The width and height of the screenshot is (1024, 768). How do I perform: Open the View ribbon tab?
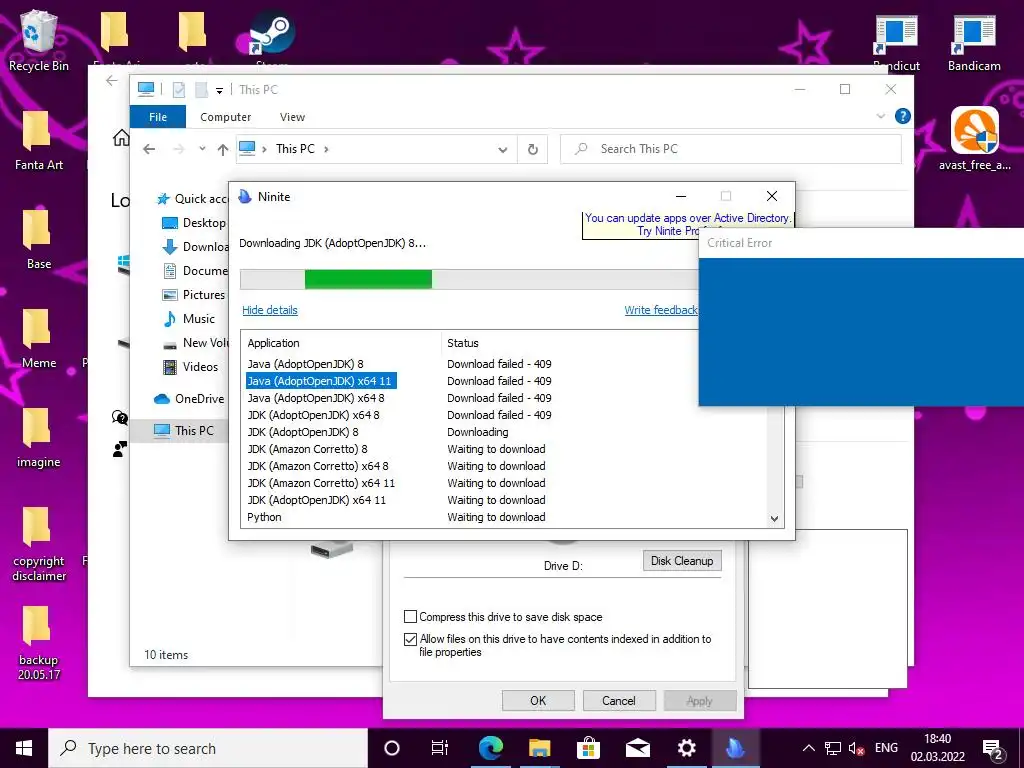point(292,117)
